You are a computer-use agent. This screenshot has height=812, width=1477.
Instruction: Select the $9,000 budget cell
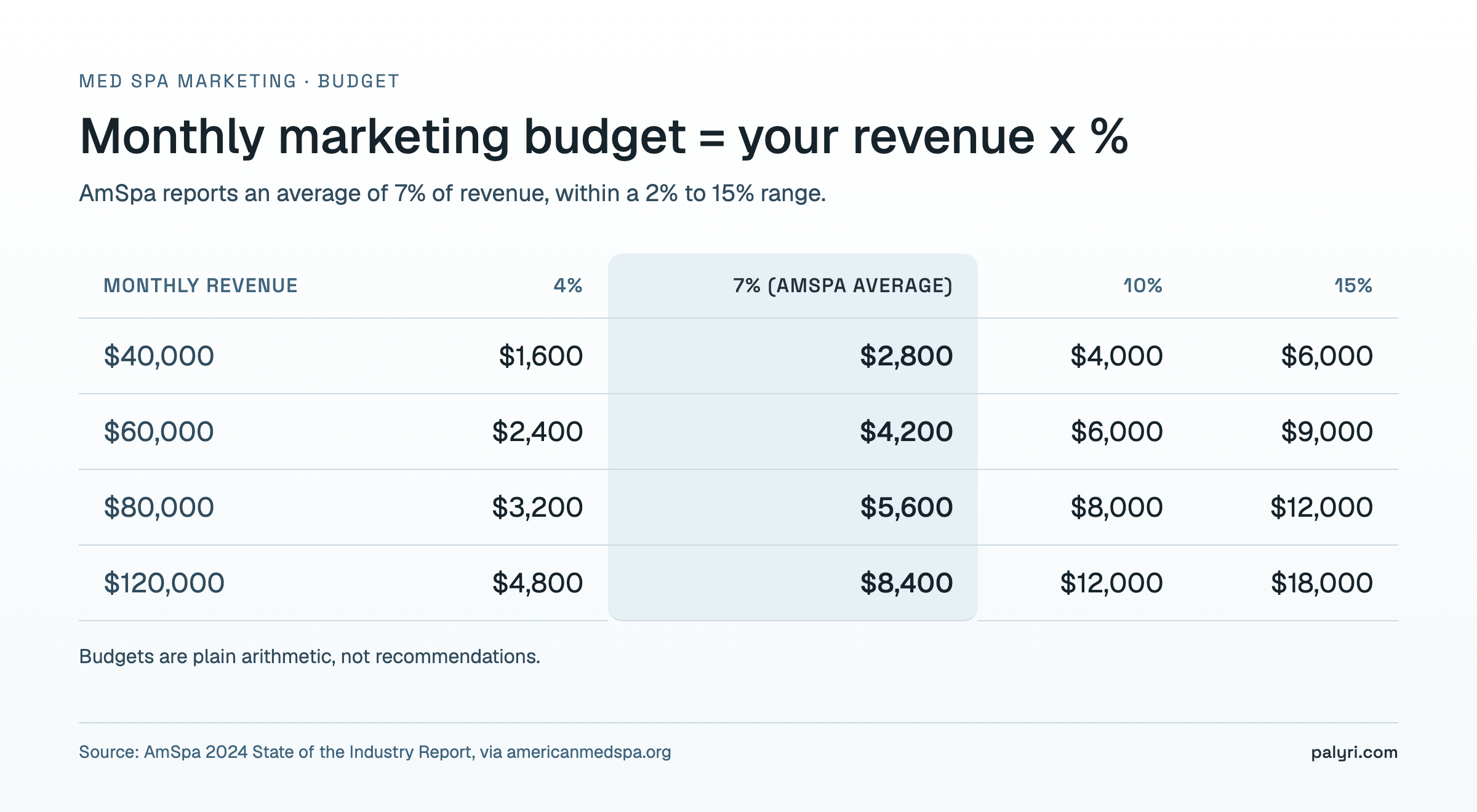point(1327,432)
